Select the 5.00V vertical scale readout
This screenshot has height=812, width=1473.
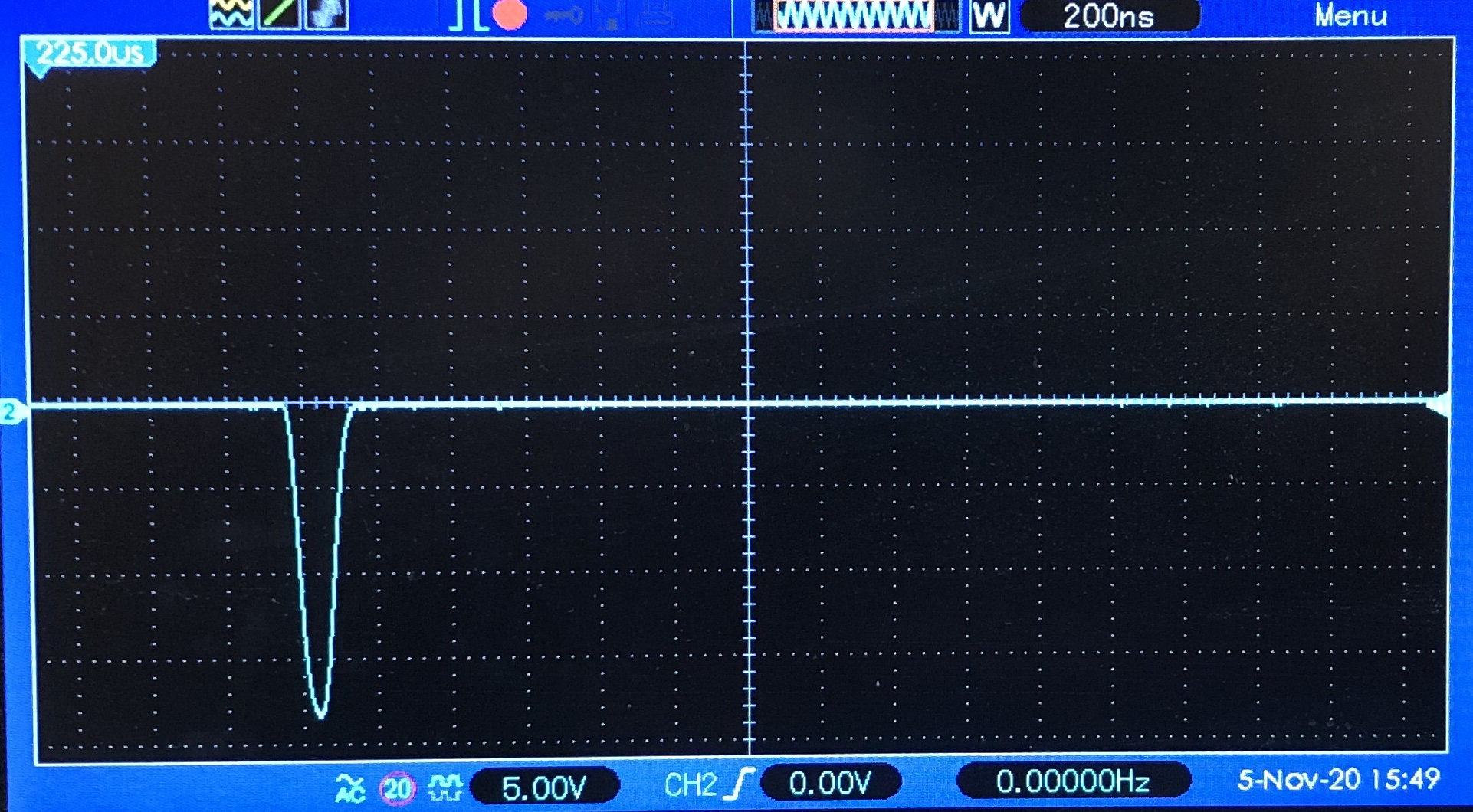tap(544, 787)
